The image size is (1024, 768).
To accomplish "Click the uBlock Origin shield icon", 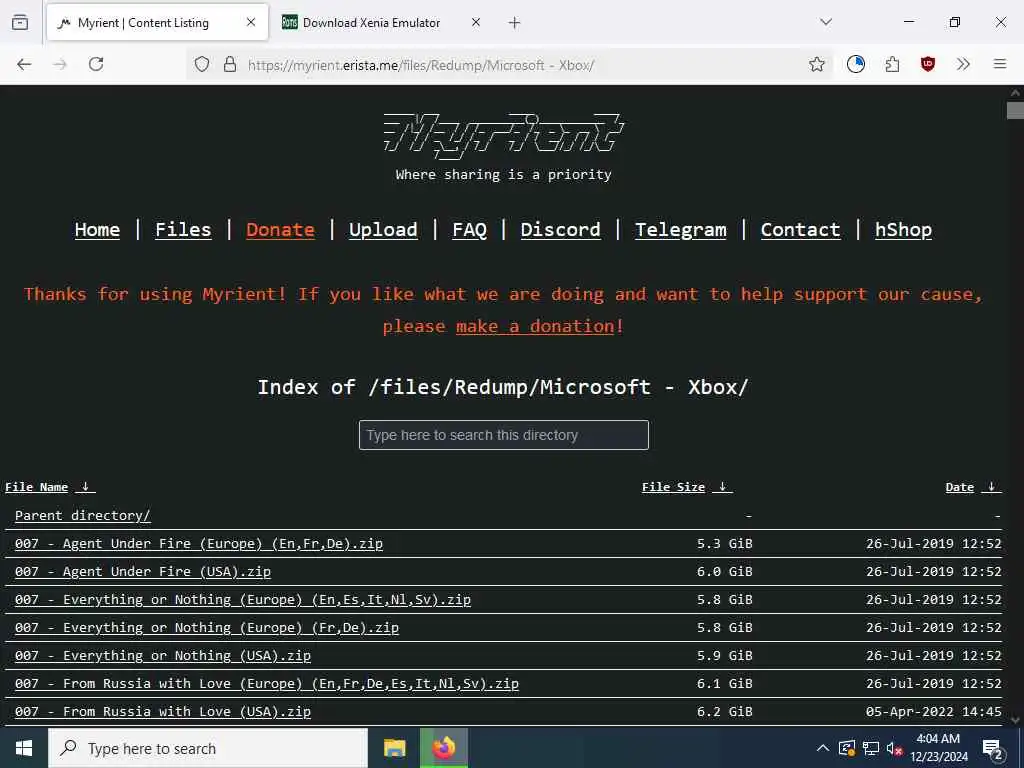I will coord(927,64).
